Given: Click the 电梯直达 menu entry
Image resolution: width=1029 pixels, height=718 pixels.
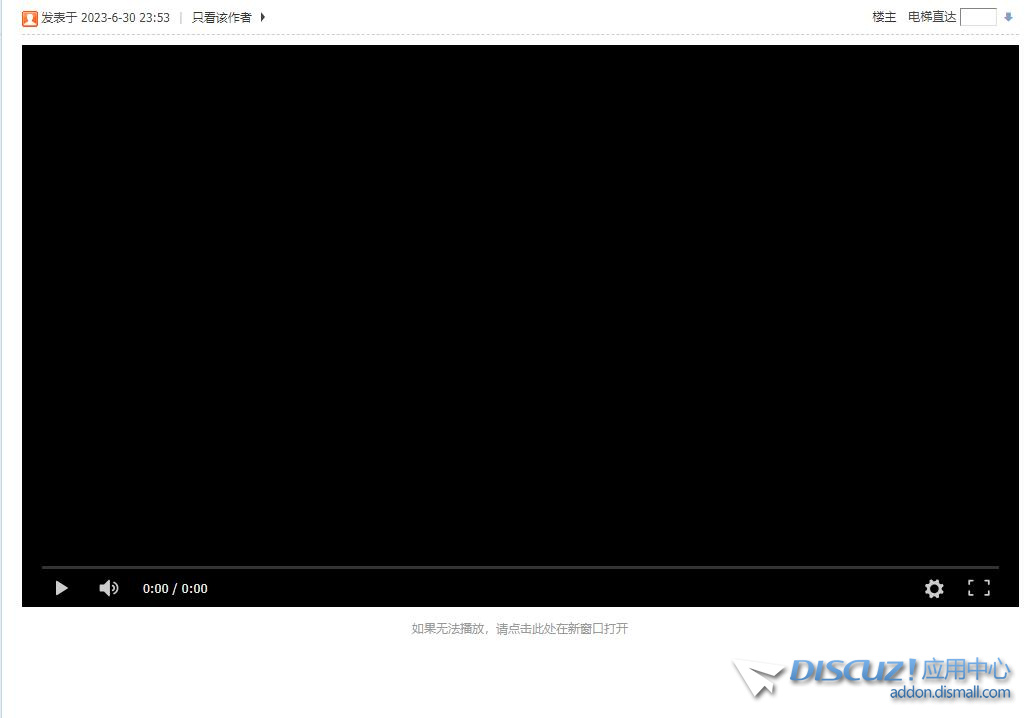Looking at the screenshot, I should (931, 17).
